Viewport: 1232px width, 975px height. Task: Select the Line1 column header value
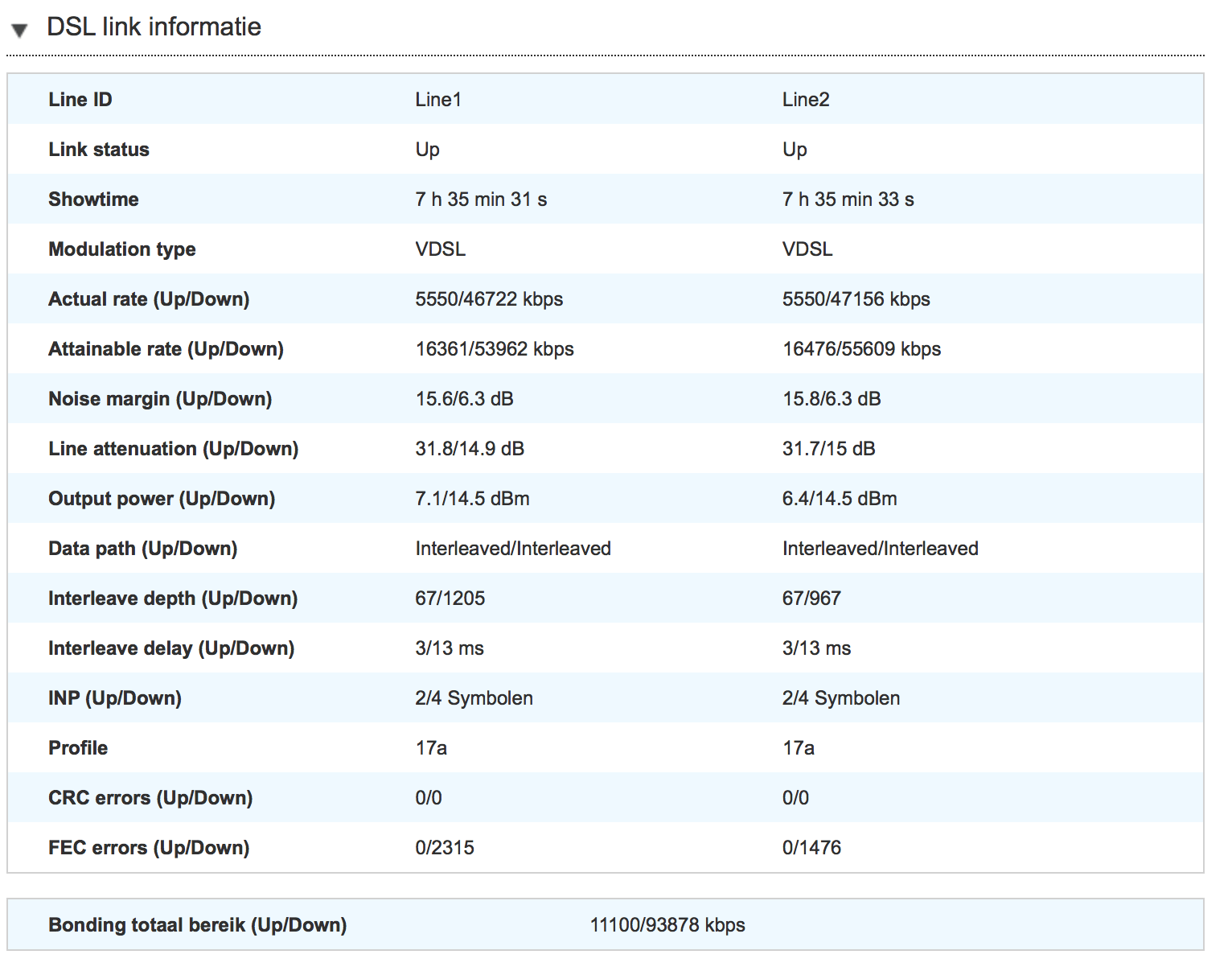438,100
